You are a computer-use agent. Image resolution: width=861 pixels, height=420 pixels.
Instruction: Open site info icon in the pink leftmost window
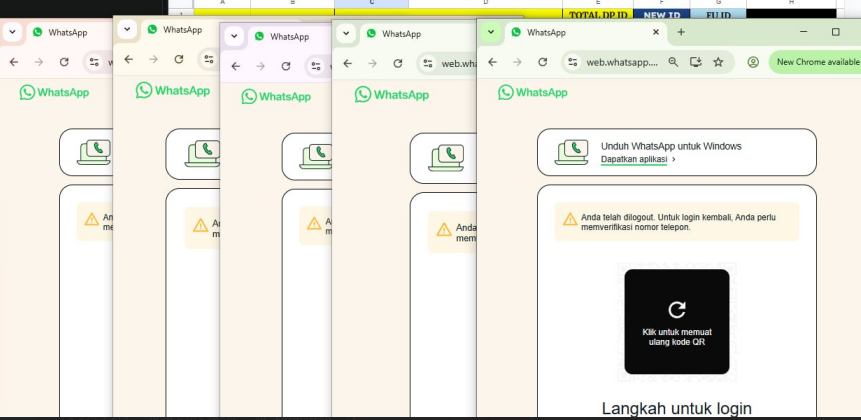94,62
